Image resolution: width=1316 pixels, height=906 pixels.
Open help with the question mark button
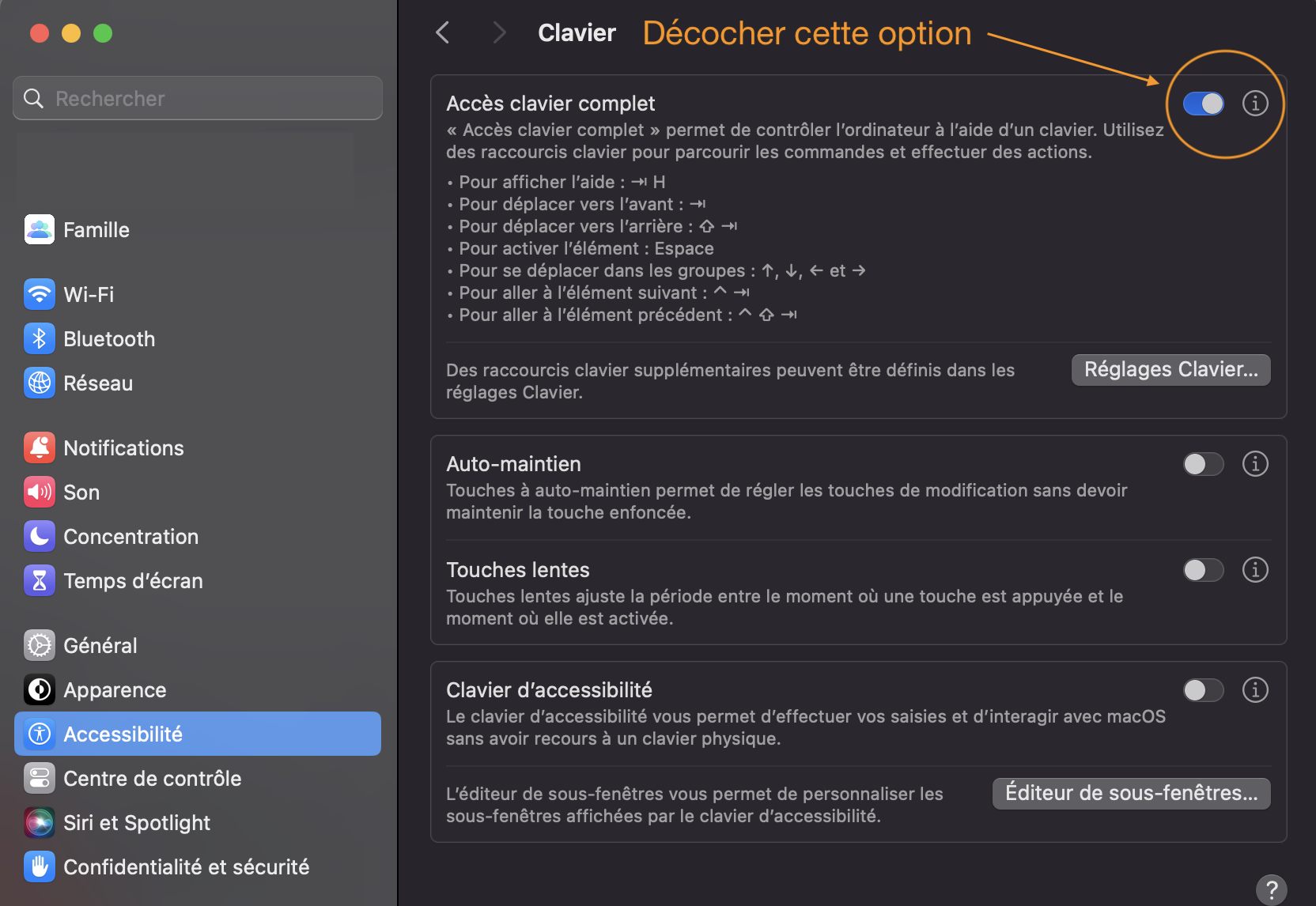(1271, 889)
